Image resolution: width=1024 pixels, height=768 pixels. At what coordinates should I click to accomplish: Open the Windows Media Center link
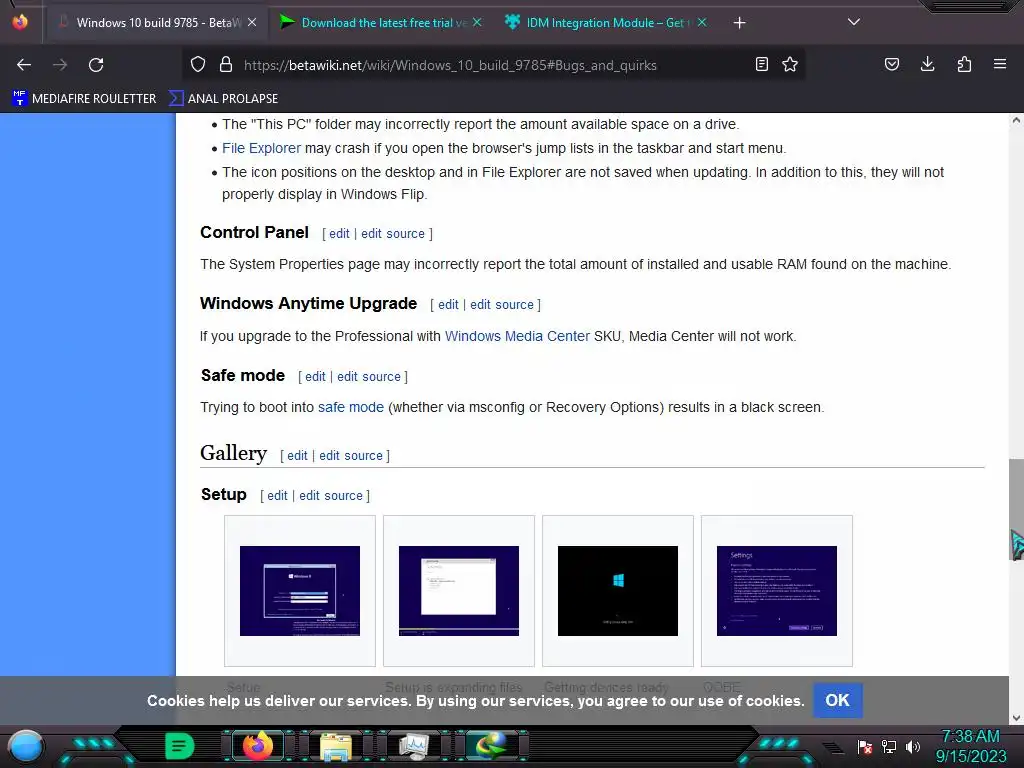(517, 336)
